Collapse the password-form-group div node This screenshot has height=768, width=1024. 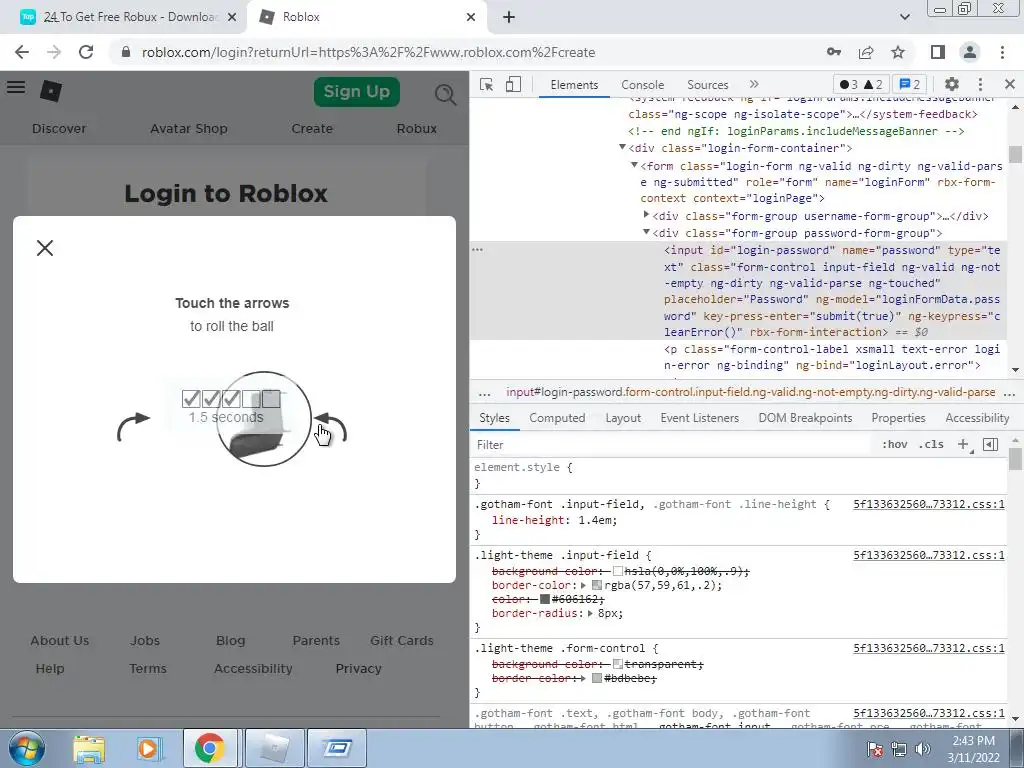[x=646, y=232]
